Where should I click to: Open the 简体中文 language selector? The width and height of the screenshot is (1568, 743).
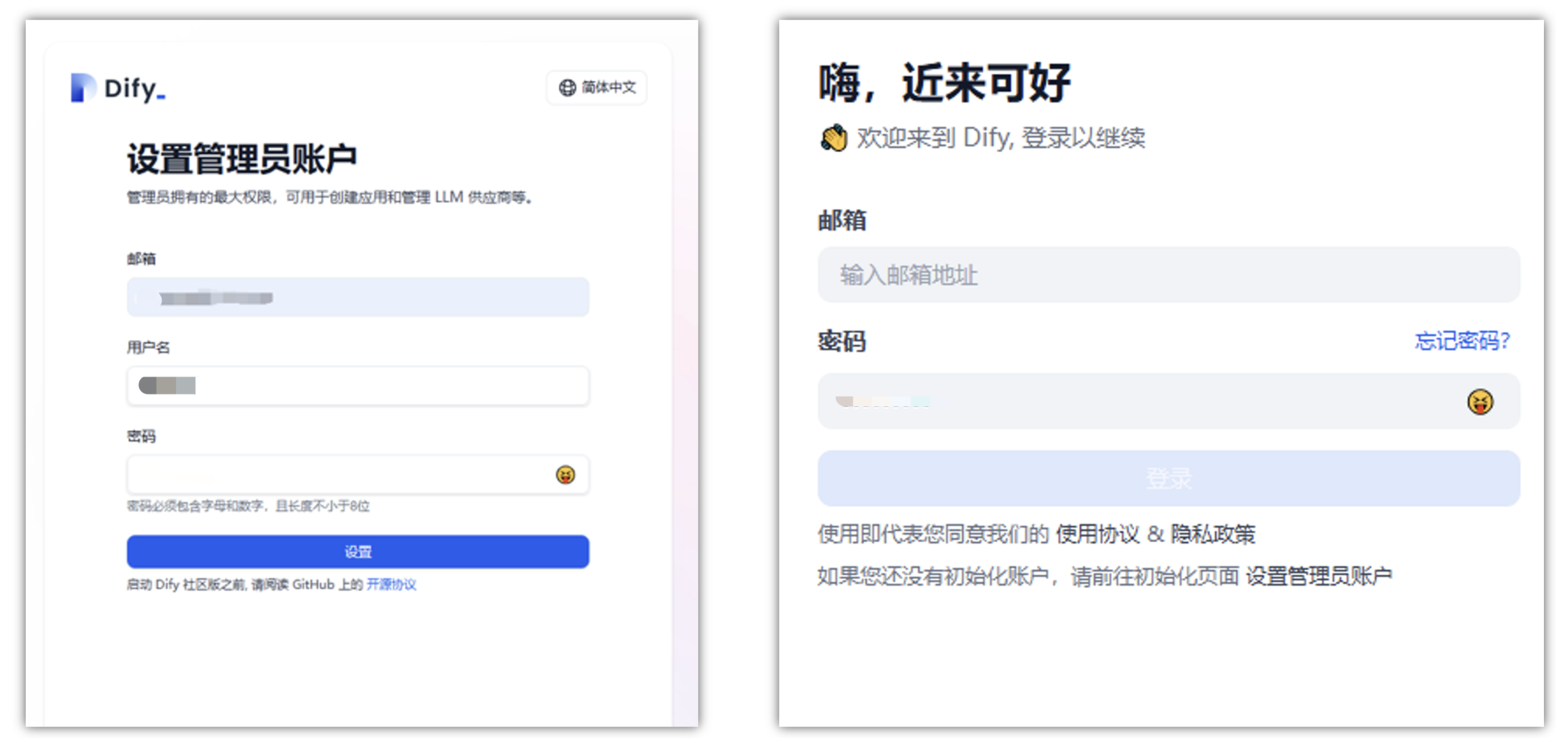pyautogui.click(x=597, y=88)
